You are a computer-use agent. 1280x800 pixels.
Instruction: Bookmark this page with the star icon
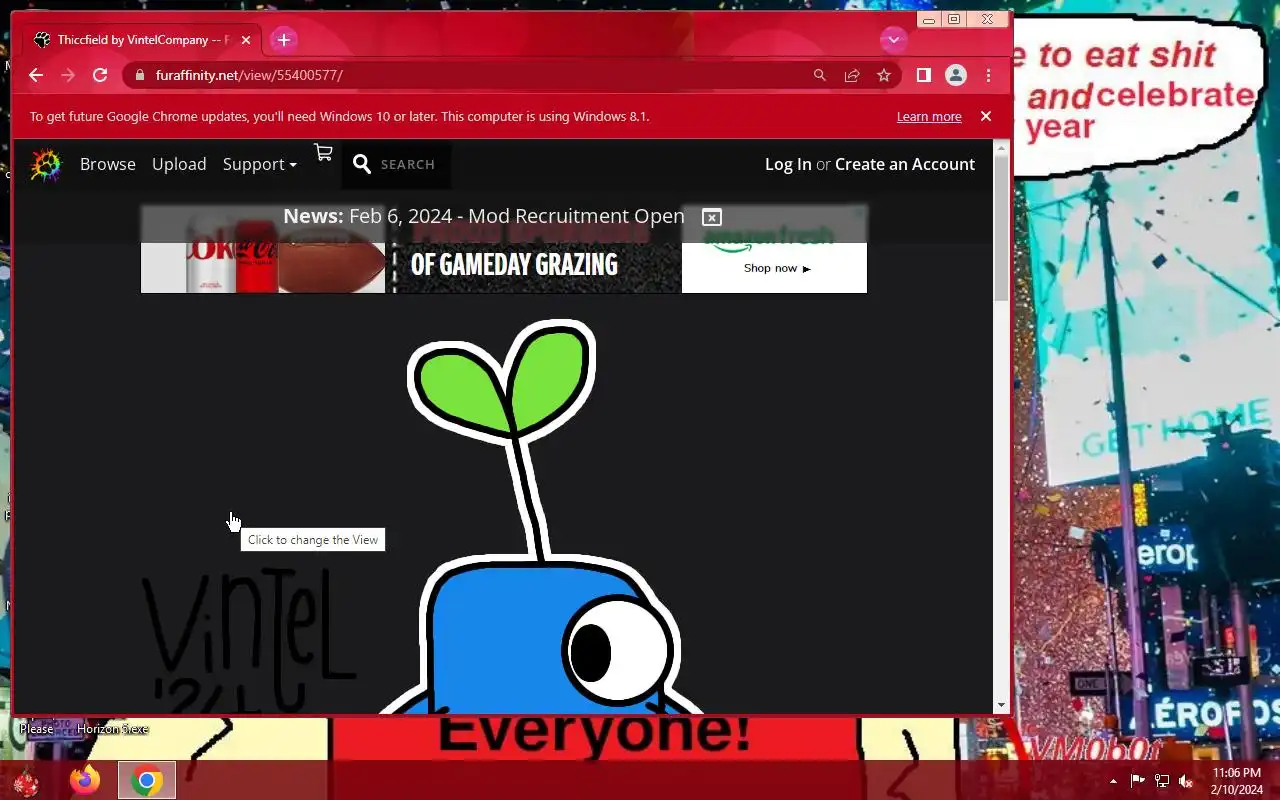(x=884, y=75)
